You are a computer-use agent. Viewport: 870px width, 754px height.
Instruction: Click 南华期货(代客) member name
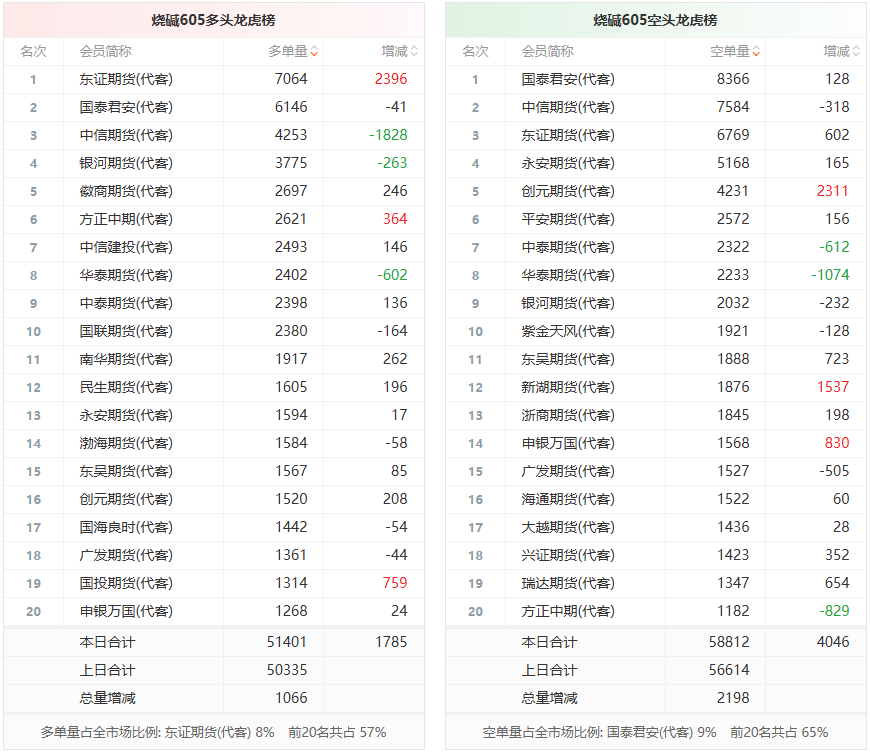126,360
